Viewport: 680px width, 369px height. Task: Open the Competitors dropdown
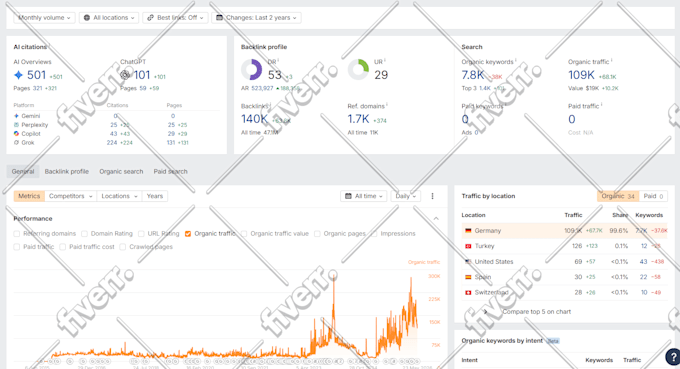coord(71,196)
